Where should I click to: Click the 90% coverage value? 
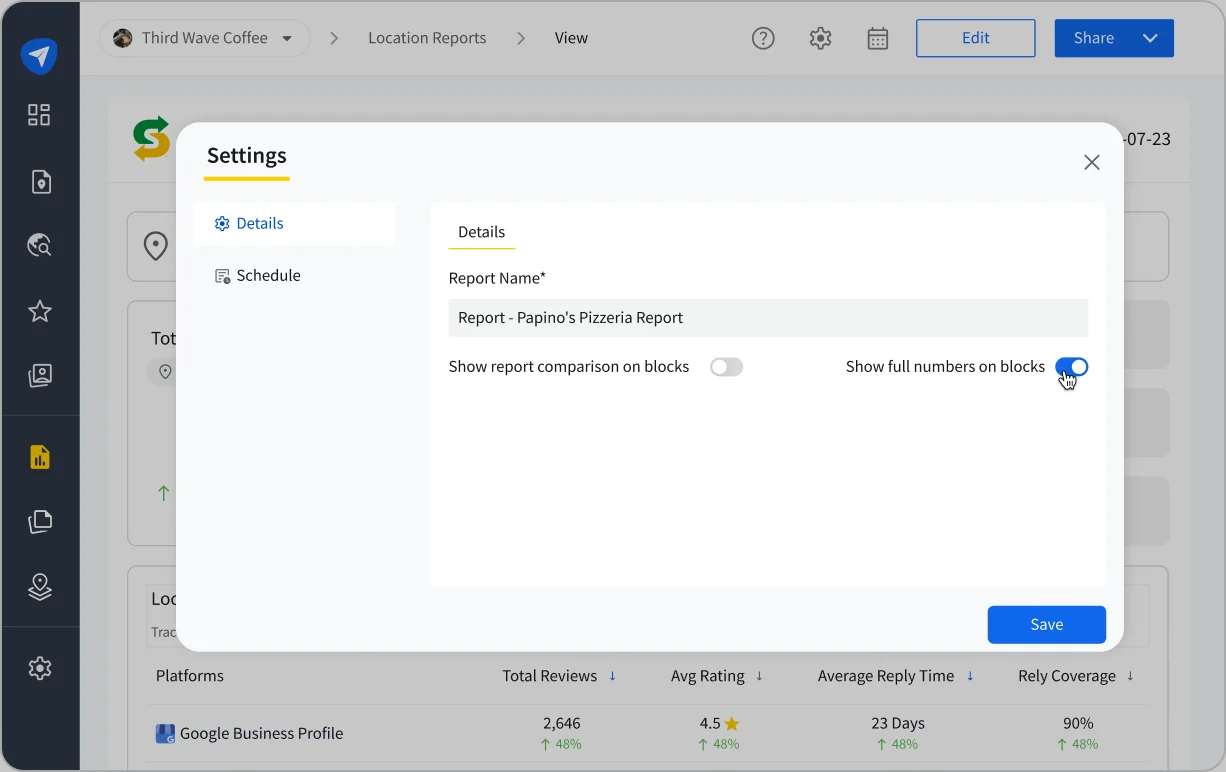[x=1078, y=723]
